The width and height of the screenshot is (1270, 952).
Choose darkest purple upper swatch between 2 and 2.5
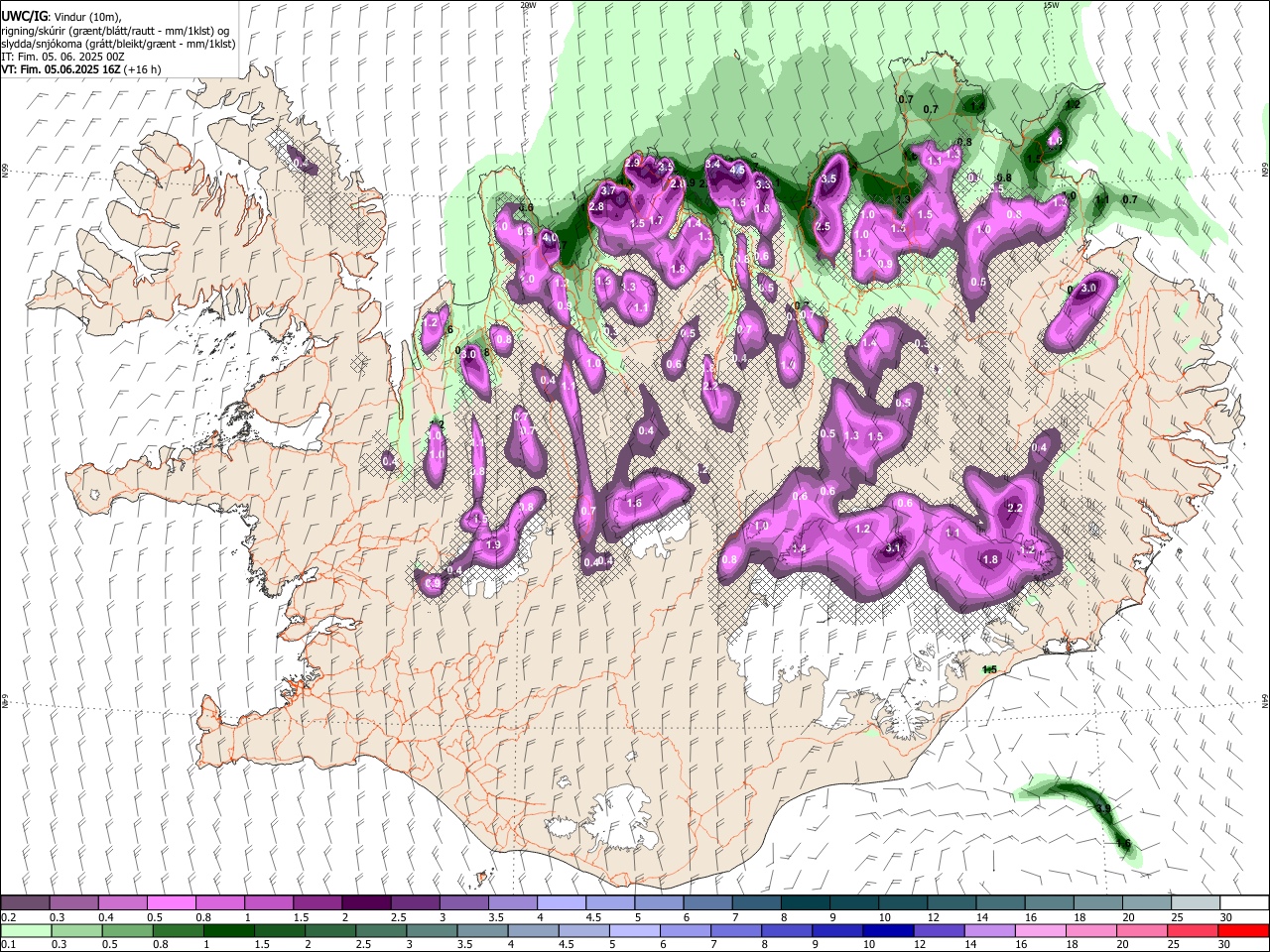[366, 903]
